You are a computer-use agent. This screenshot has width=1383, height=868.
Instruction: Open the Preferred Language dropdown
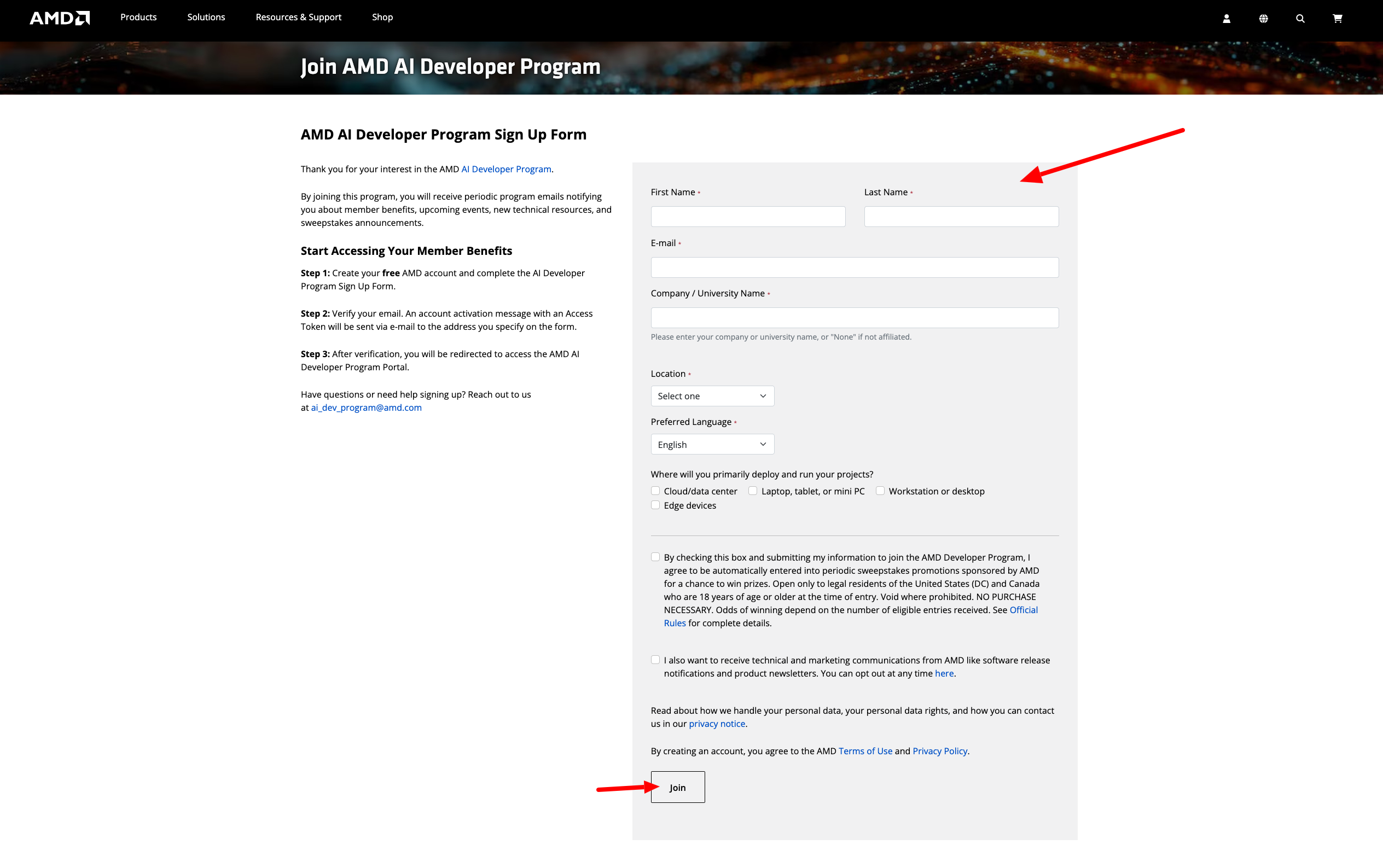pyautogui.click(x=712, y=444)
